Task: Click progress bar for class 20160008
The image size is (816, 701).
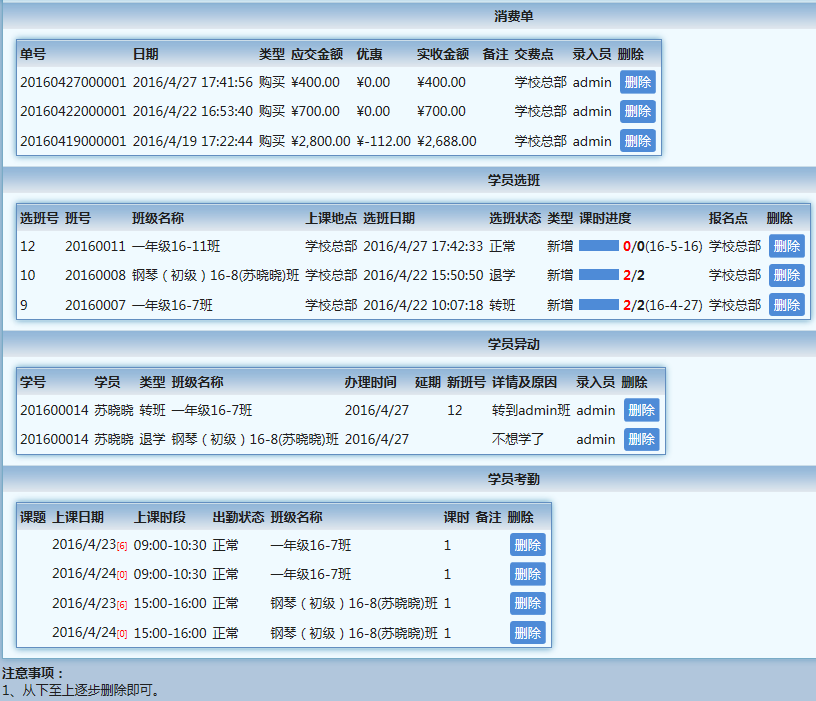Action: point(598,275)
